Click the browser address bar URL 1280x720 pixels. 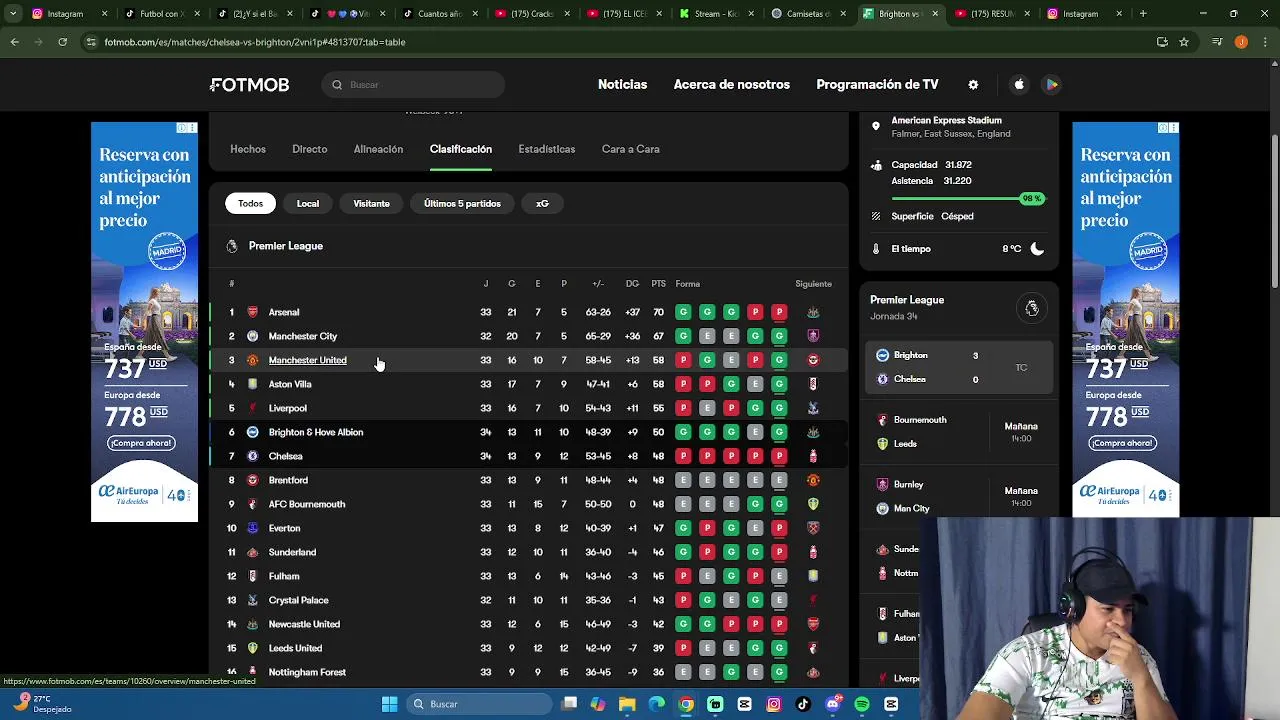tap(255, 42)
